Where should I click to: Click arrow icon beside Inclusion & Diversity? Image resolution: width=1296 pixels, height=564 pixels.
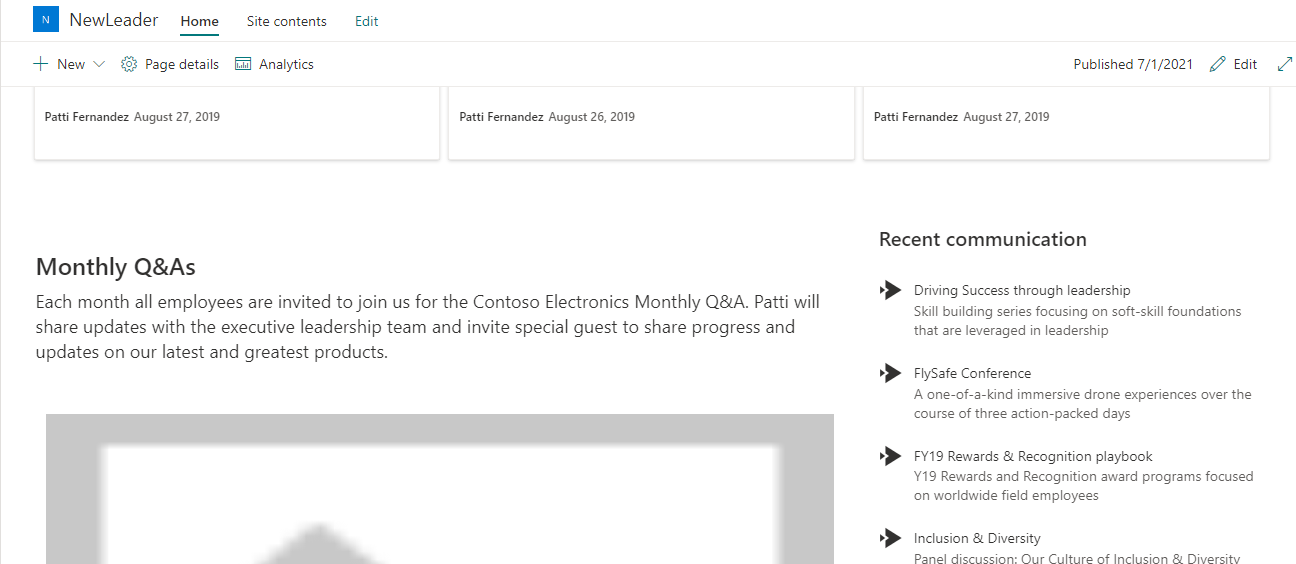coord(890,538)
